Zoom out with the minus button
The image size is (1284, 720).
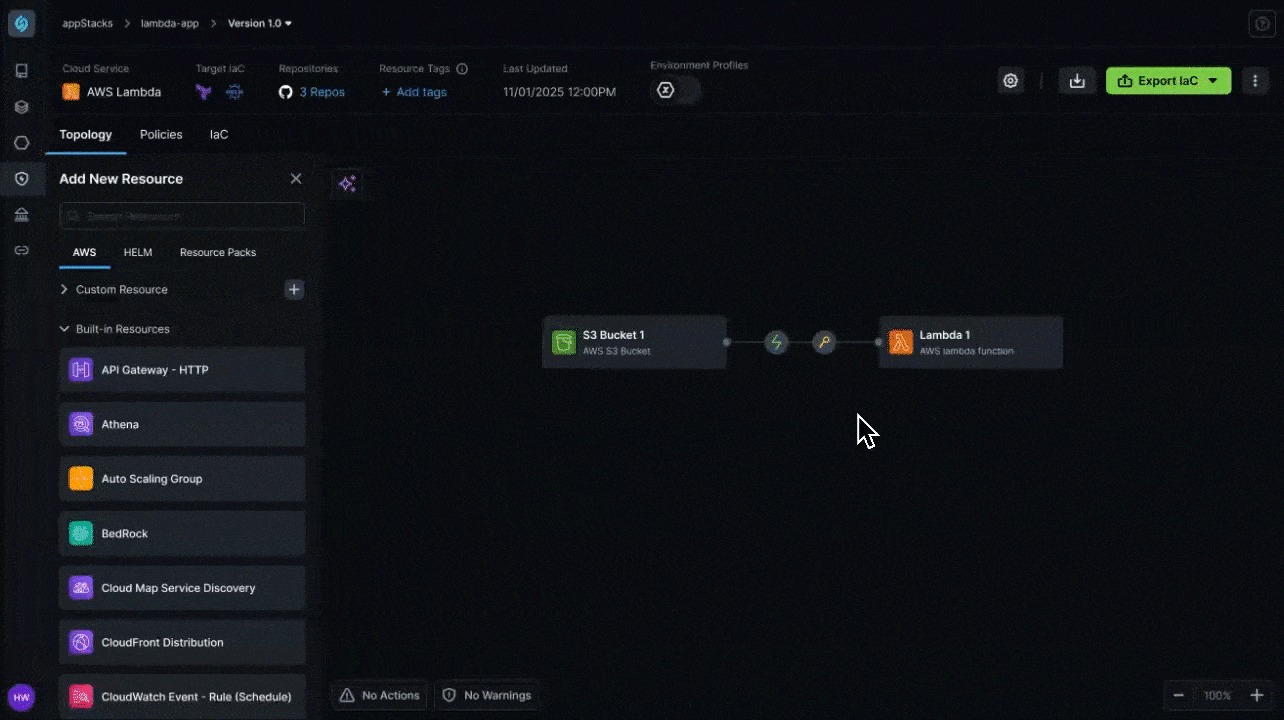point(1179,696)
